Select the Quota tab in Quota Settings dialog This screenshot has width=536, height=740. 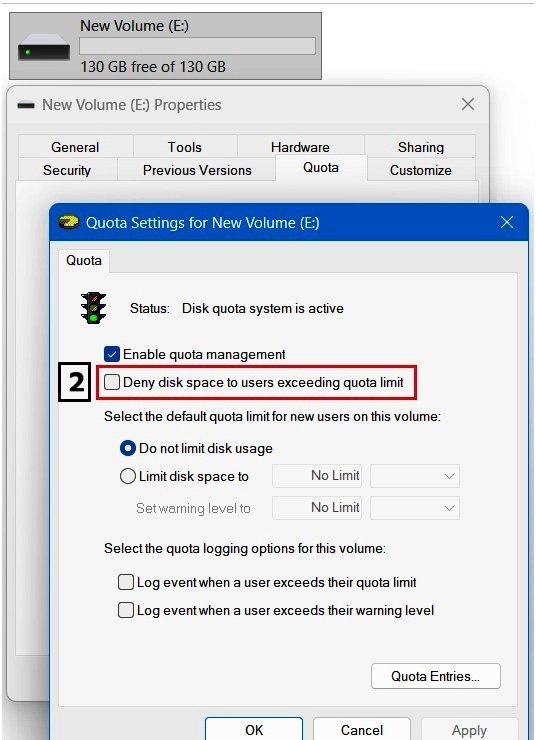click(84, 261)
